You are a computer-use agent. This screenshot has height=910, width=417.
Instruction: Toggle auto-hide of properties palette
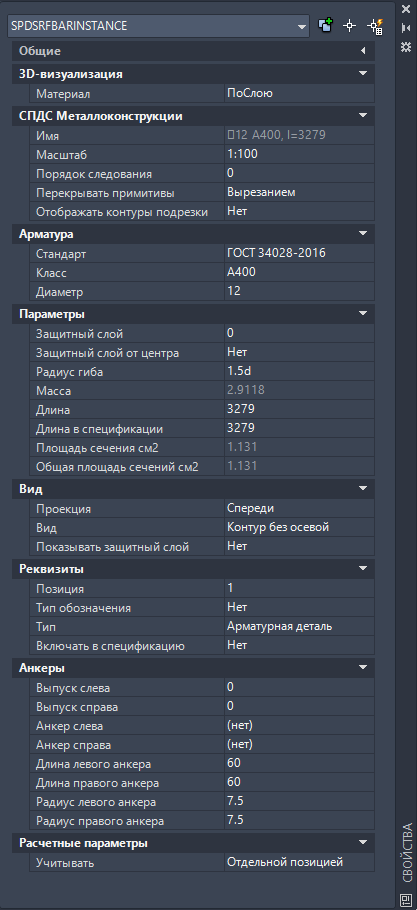(406, 28)
